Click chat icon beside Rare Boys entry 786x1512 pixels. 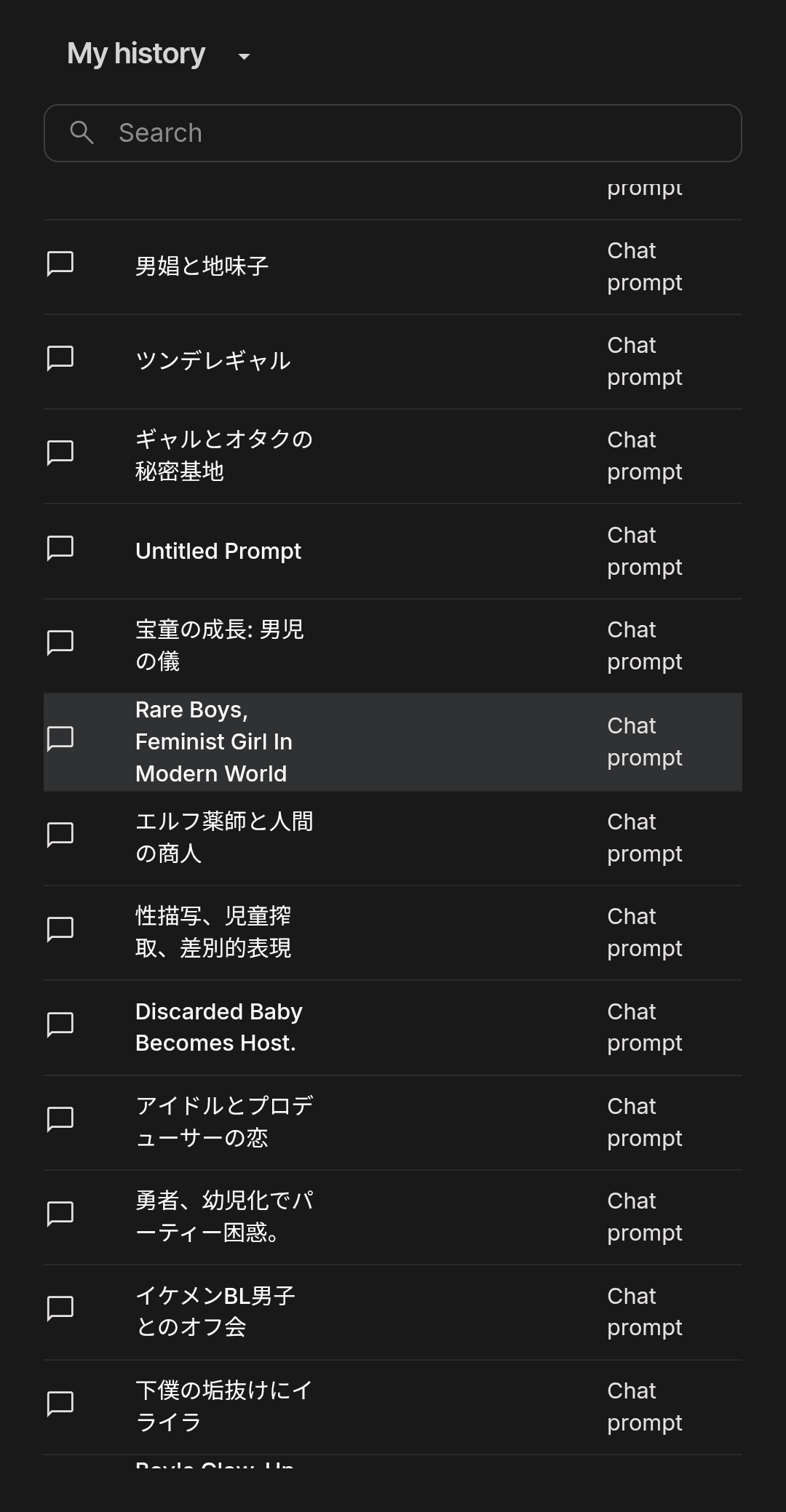(x=60, y=738)
